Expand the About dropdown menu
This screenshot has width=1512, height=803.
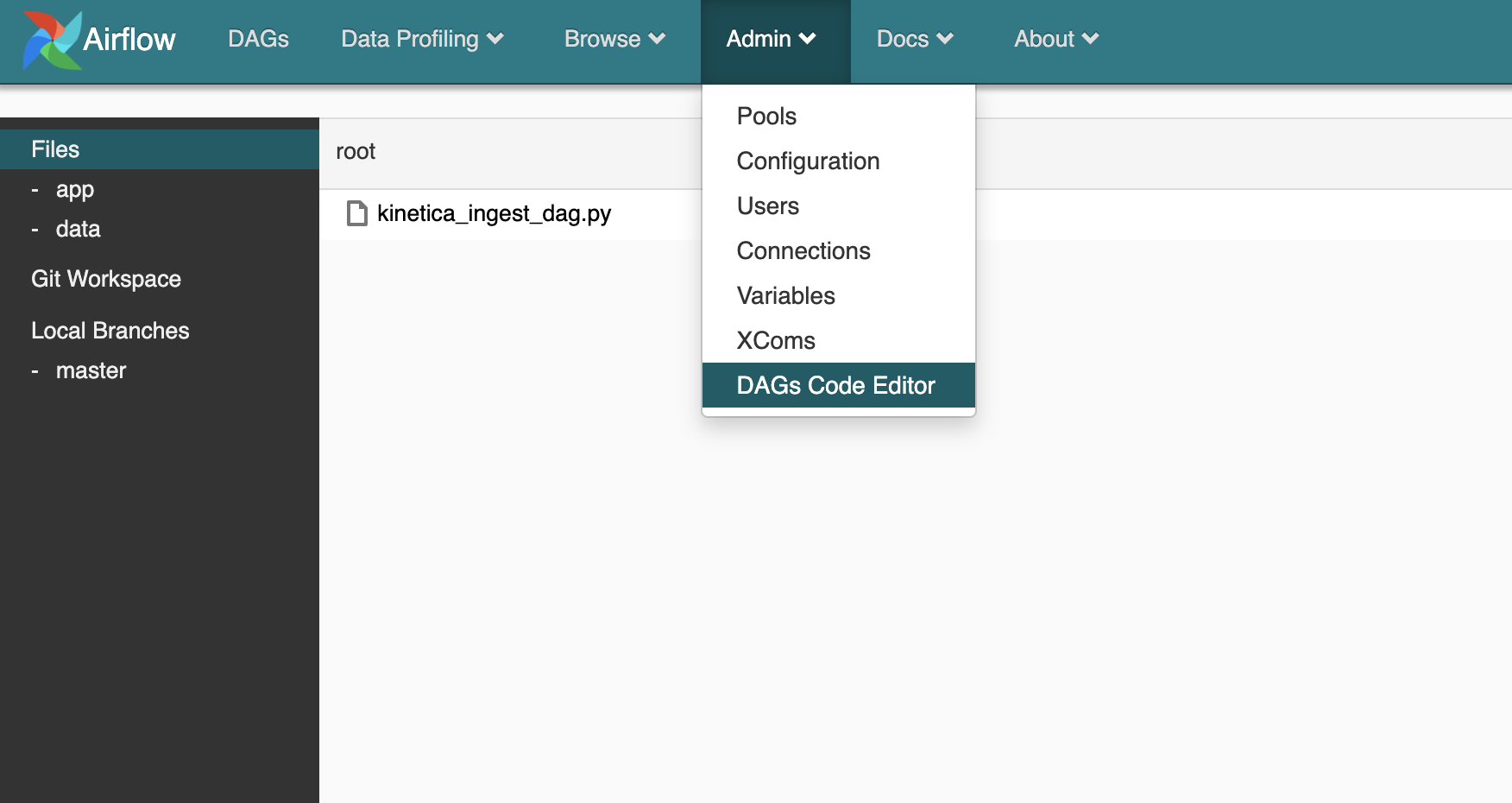point(1056,39)
